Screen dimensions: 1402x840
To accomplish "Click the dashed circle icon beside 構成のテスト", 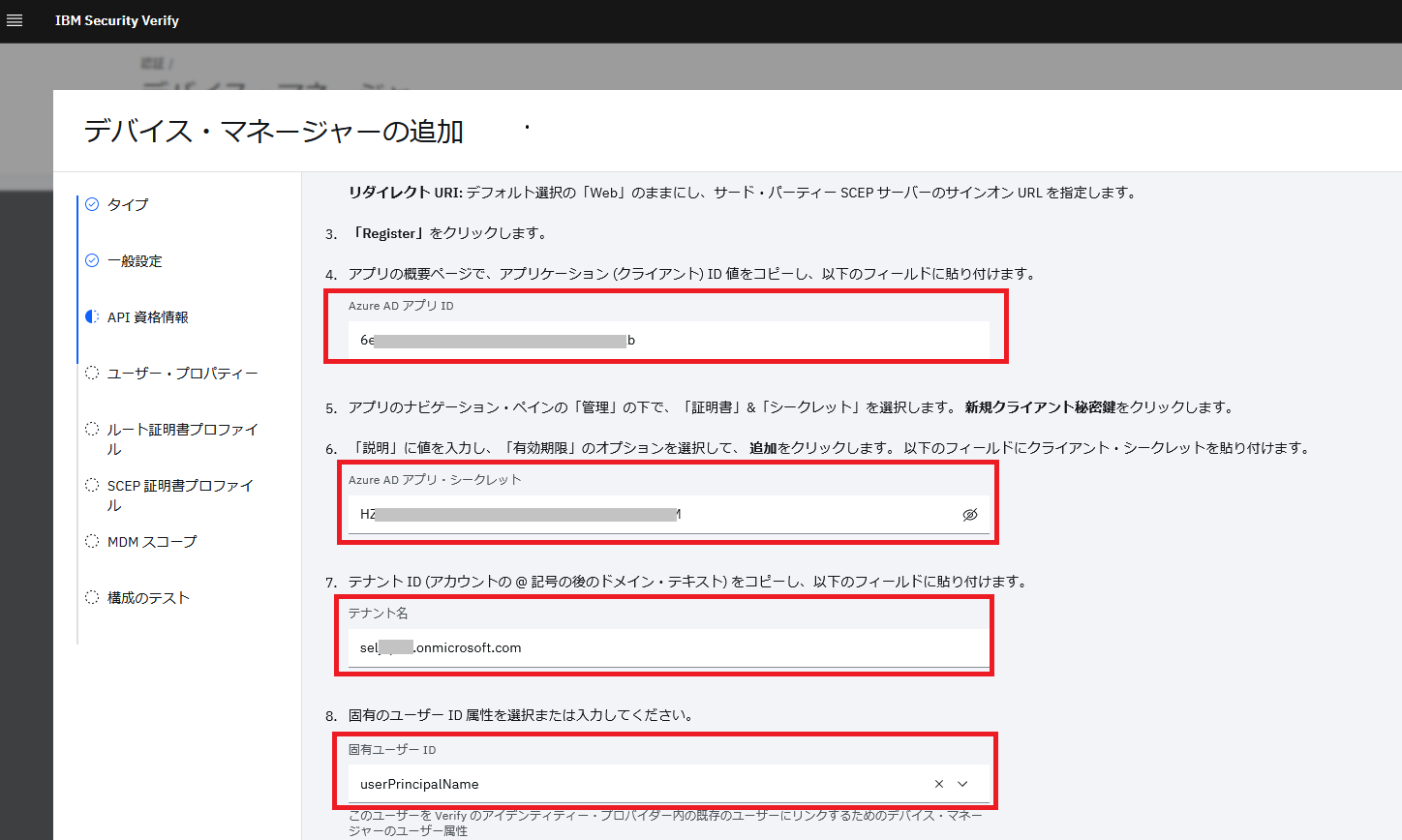I will pos(92,597).
